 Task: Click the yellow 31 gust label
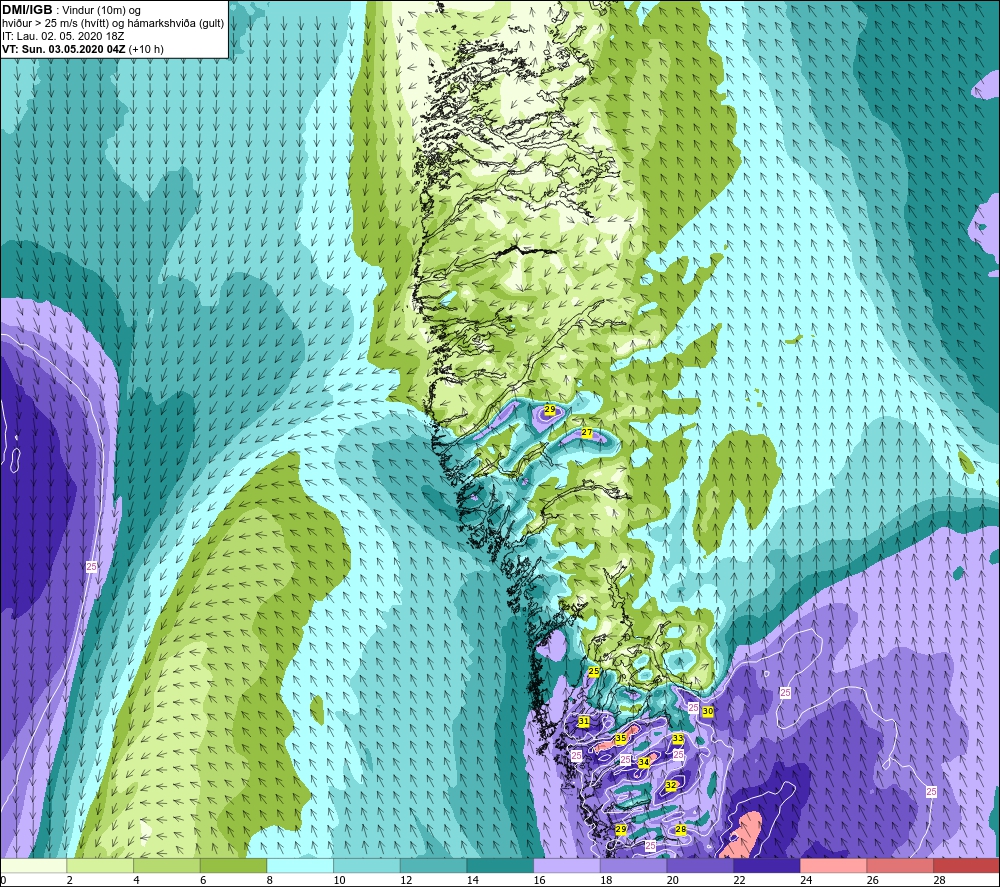tap(584, 721)
